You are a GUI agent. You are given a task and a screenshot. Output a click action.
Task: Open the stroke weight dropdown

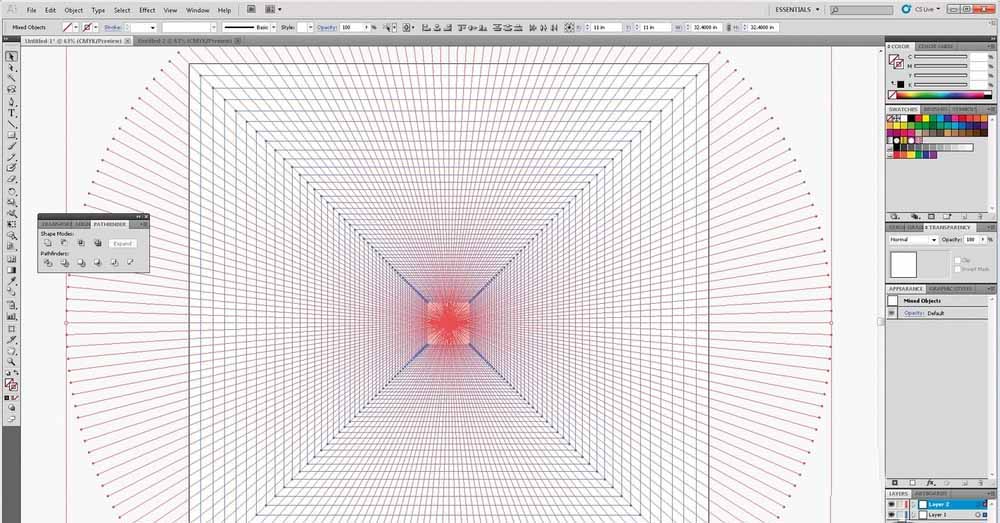point(153,27)
